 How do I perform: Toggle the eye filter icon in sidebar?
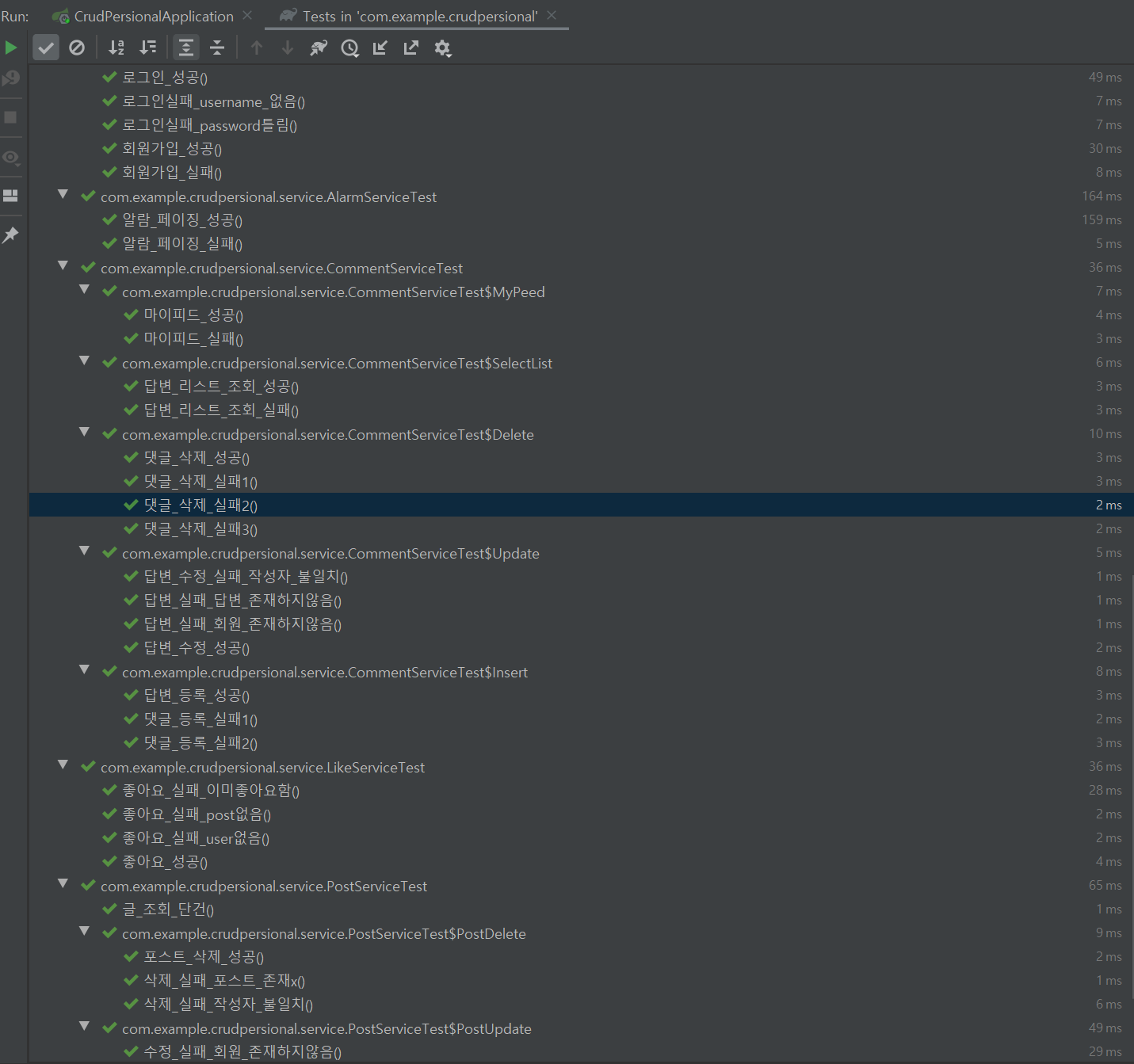10,158
